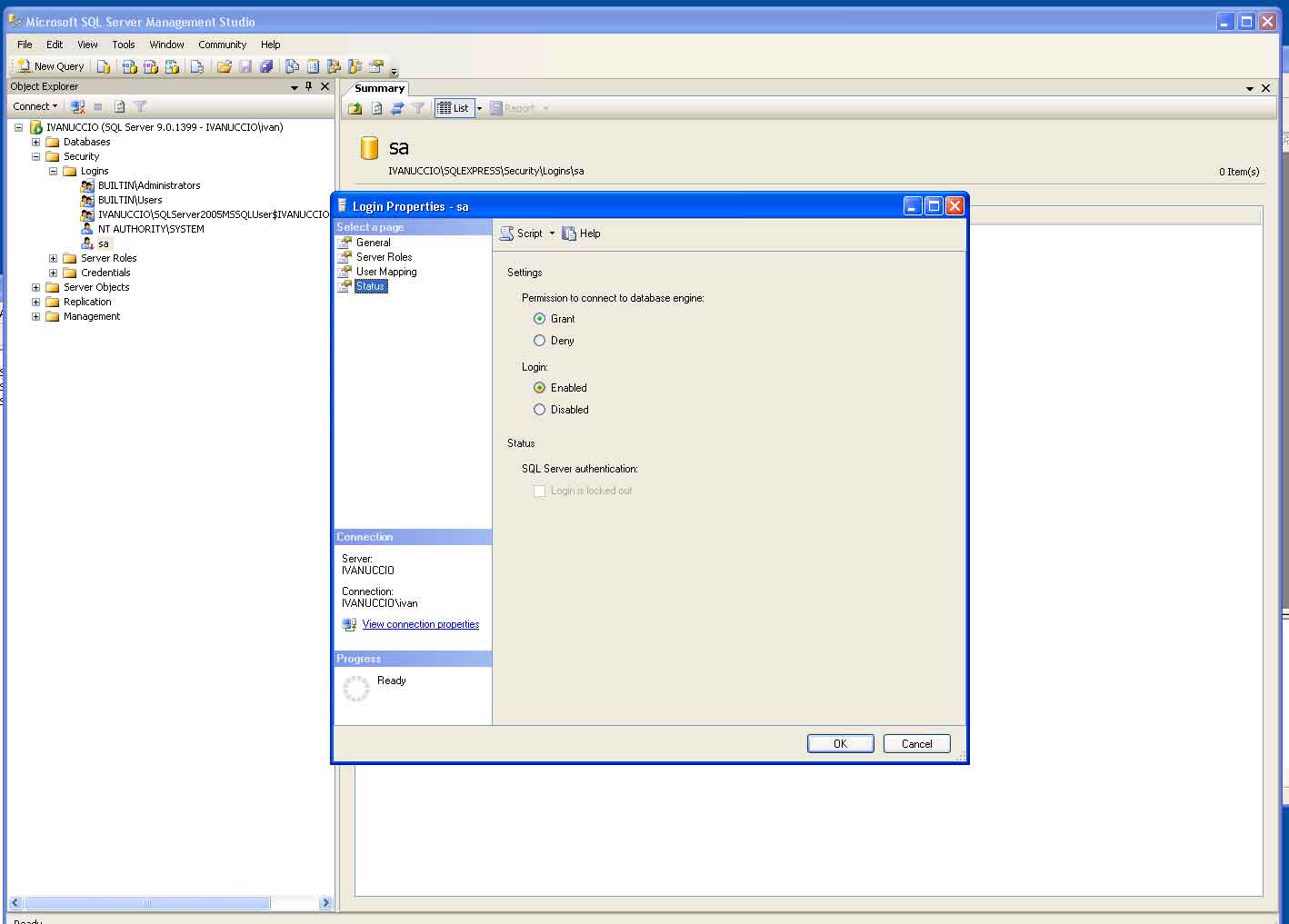Click the Script button
The image size is (1289, 924).
[x=522, y=233]
